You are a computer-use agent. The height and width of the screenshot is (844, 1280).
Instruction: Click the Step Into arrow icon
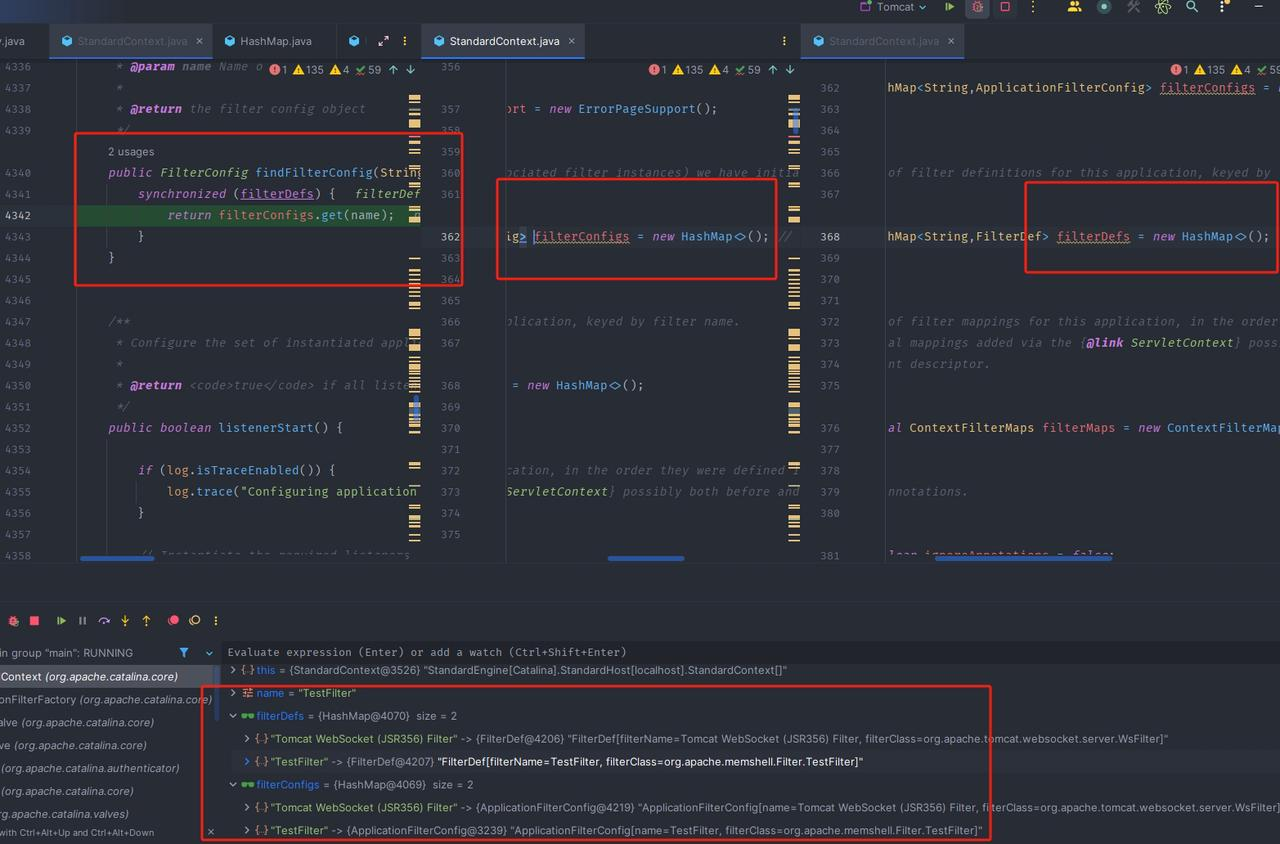pos(125,621)
